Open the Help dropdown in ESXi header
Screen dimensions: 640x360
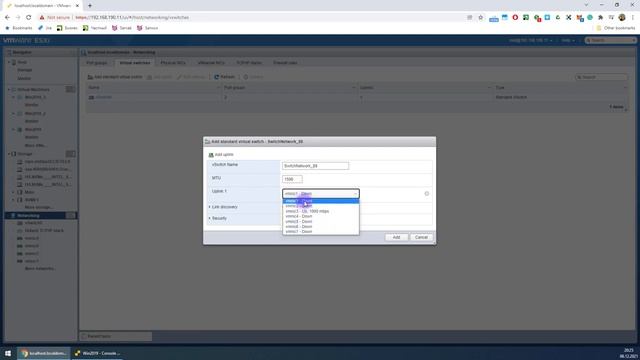pos(567,40)
